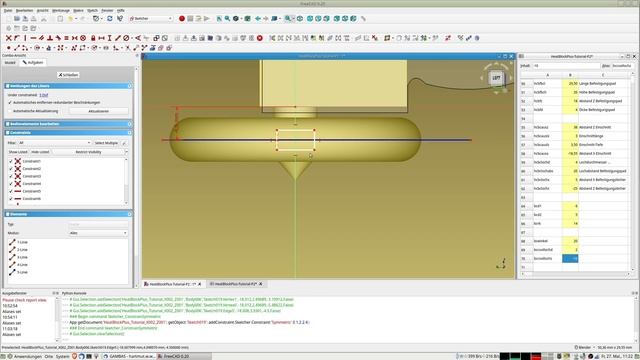This screenshot has height=360, width=640.
Task: Click the red Stop operation icon
Action: pyautogui.click(x=260, y=38)
